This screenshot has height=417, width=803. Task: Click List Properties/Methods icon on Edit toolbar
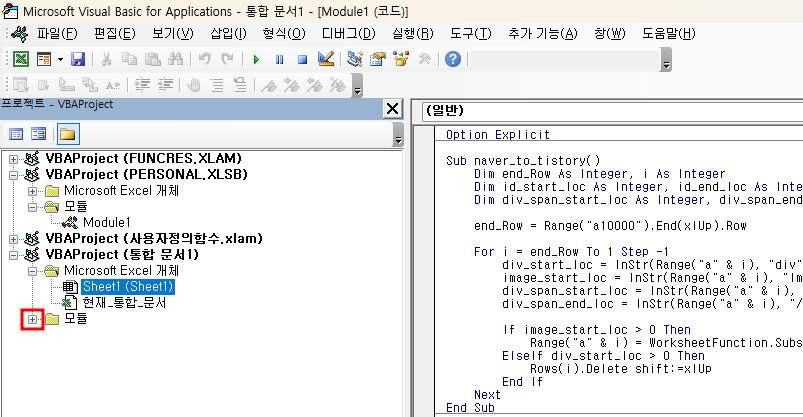point(21,85)
